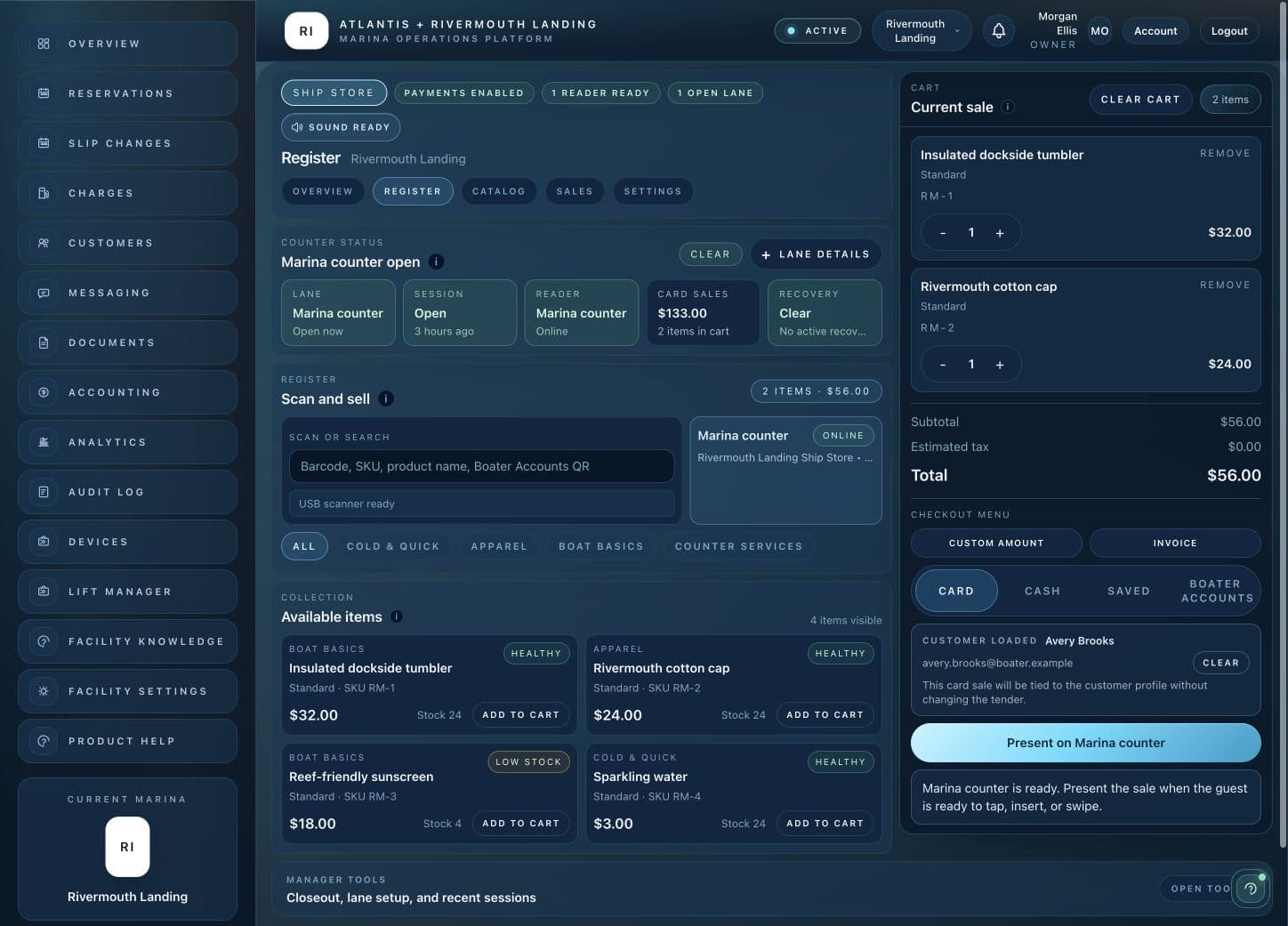Click the Charges sidebar icon
Screen dimensions: 1288x926
coord(44,193)
